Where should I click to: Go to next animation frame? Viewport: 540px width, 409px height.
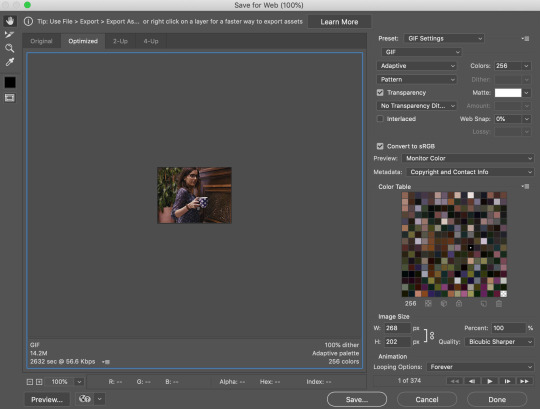507,381
